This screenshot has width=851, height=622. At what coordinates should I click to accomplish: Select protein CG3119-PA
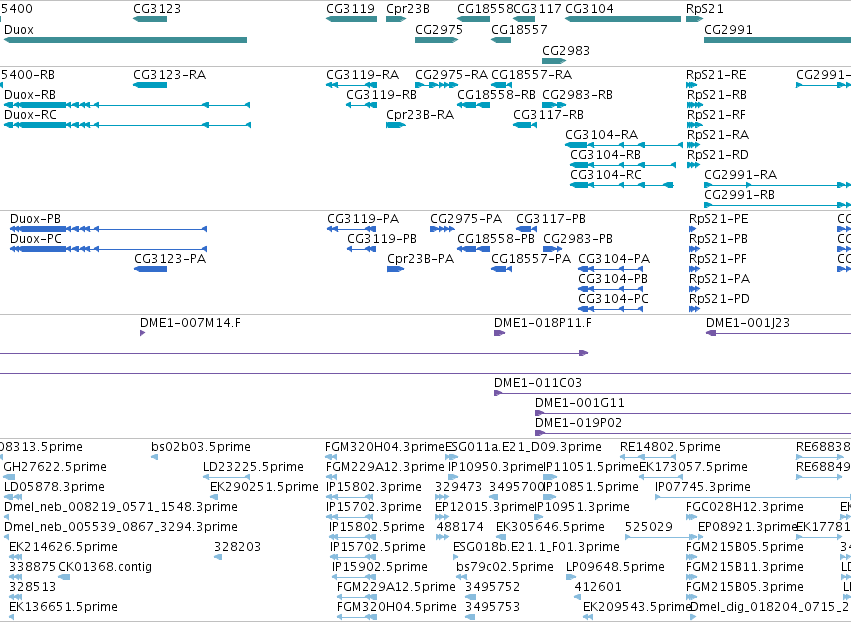click(363, 219)
